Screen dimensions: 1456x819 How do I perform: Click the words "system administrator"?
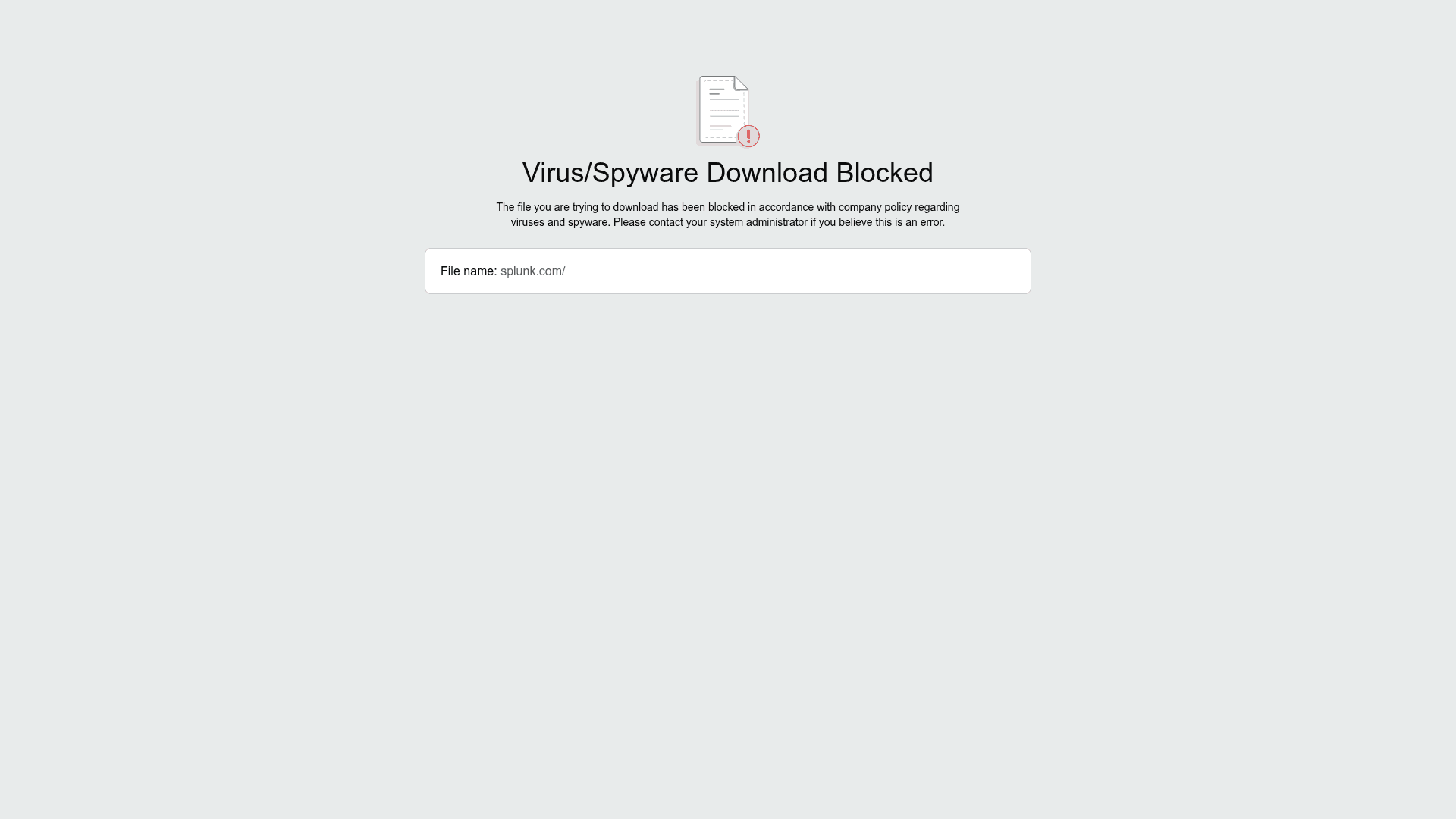pyautogui.click(x=758, y=222)
